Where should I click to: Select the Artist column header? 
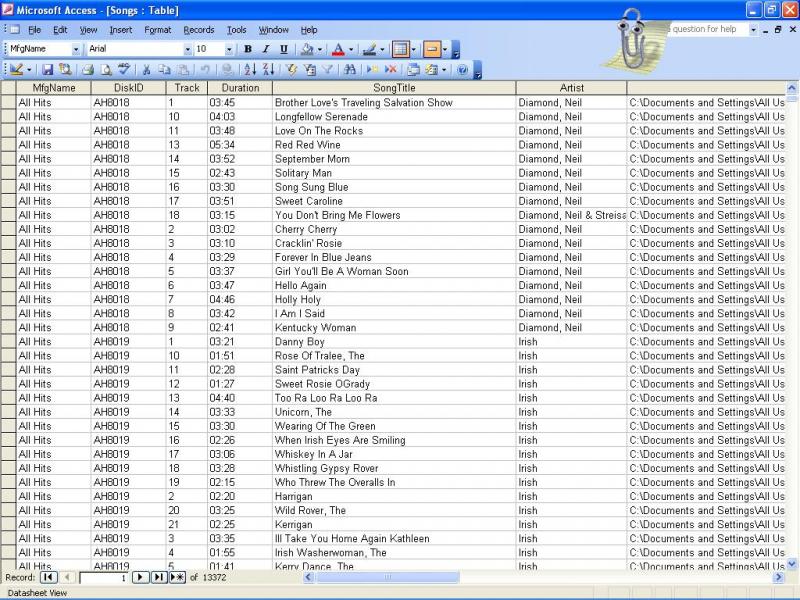click(x=570, y=88)
